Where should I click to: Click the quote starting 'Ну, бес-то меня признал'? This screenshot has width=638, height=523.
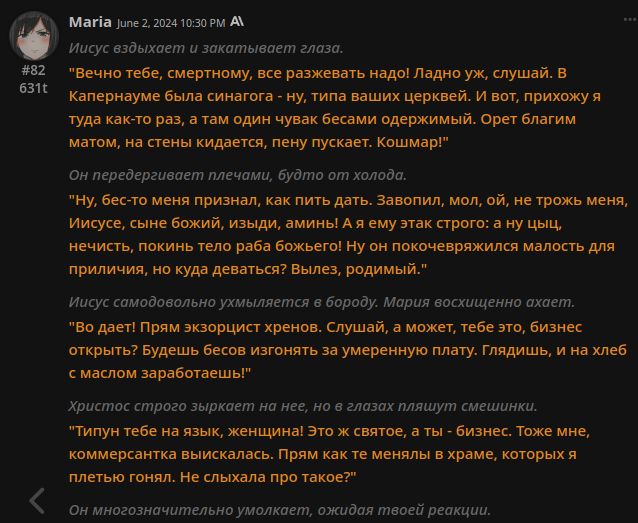(348, 234)
